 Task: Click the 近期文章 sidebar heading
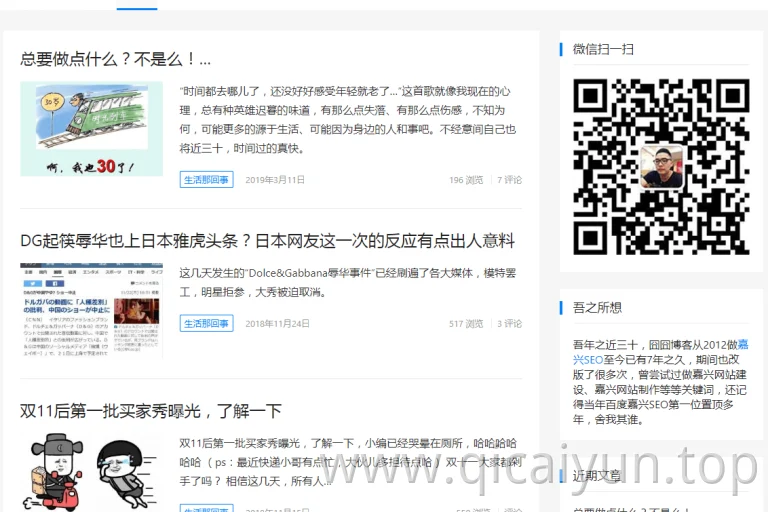(597, 476)
